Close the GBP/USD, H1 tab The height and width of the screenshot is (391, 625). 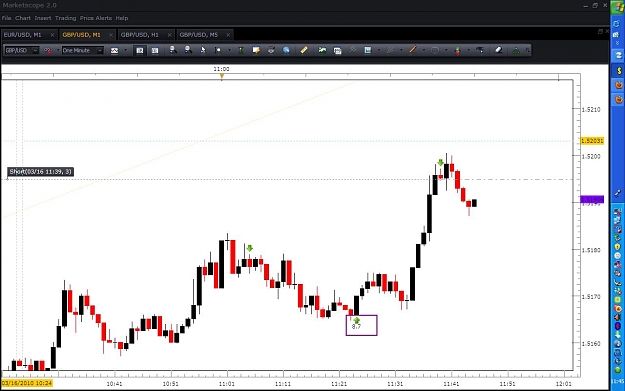(x=169, y=35)
